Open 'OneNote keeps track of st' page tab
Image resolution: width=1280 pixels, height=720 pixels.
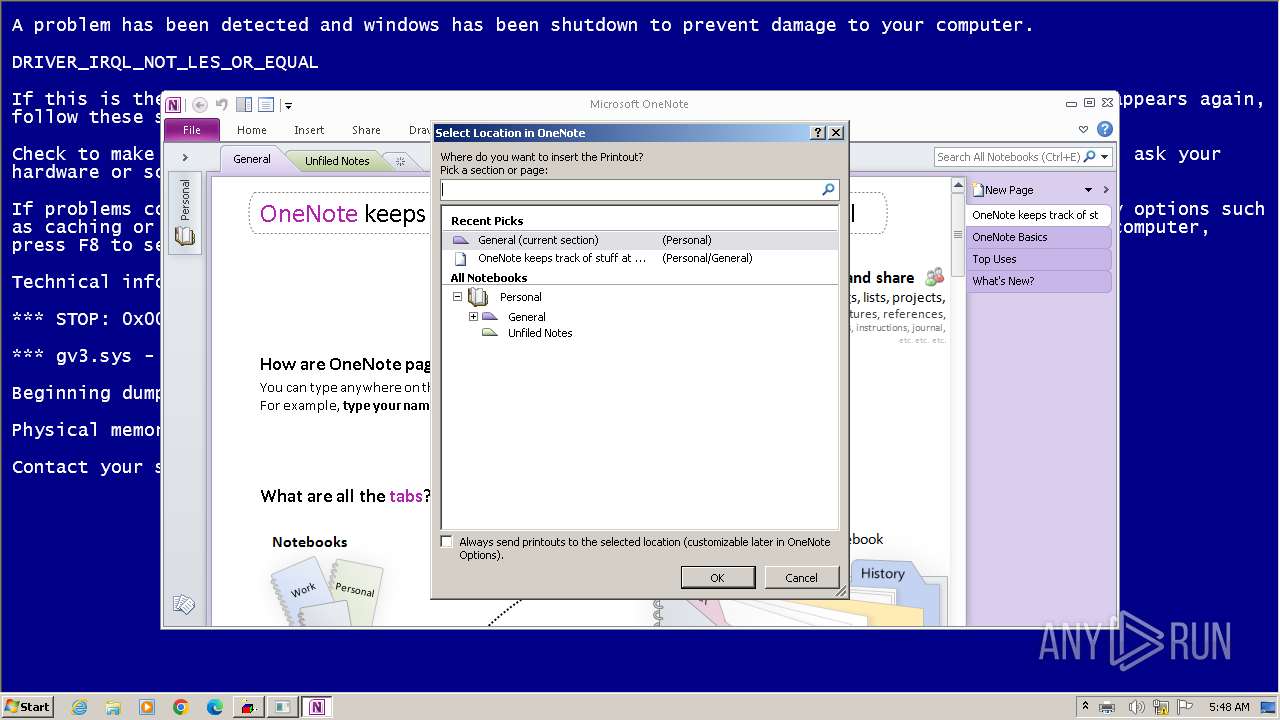[x=1038, y=215]
